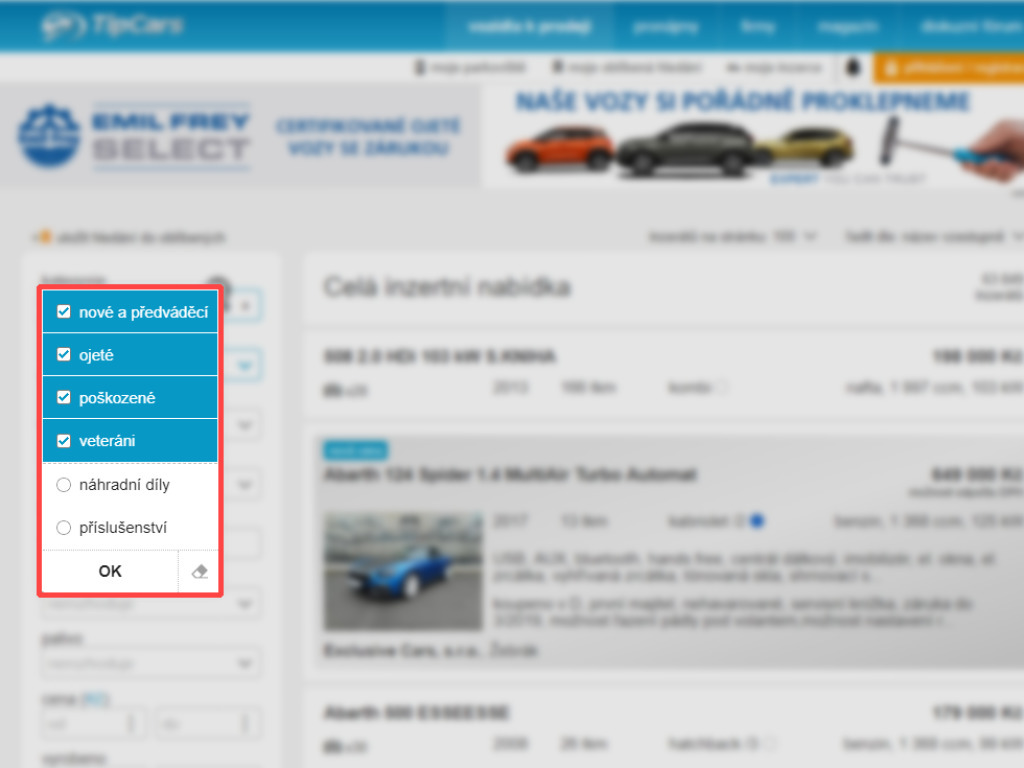This screenshot has height=768, width=1024.
Task: Untick the 'veteráni' checkbox
Action: pos(64,441)
